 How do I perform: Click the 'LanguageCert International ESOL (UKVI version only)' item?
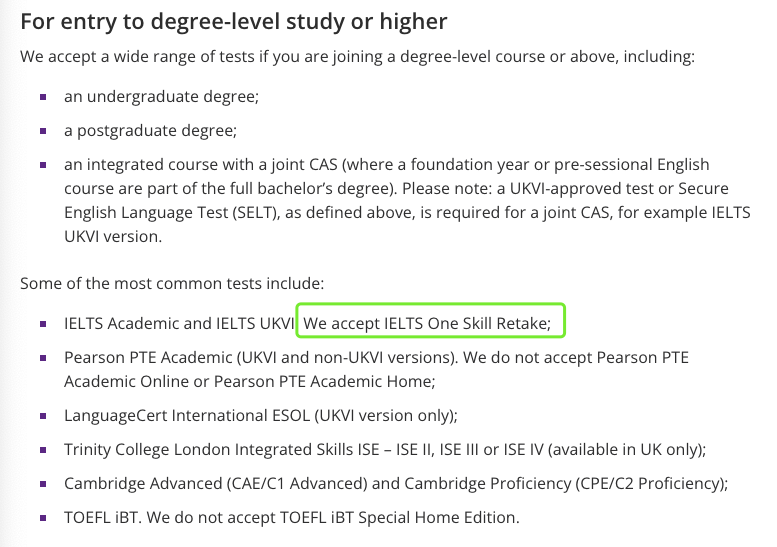(261, 415)
